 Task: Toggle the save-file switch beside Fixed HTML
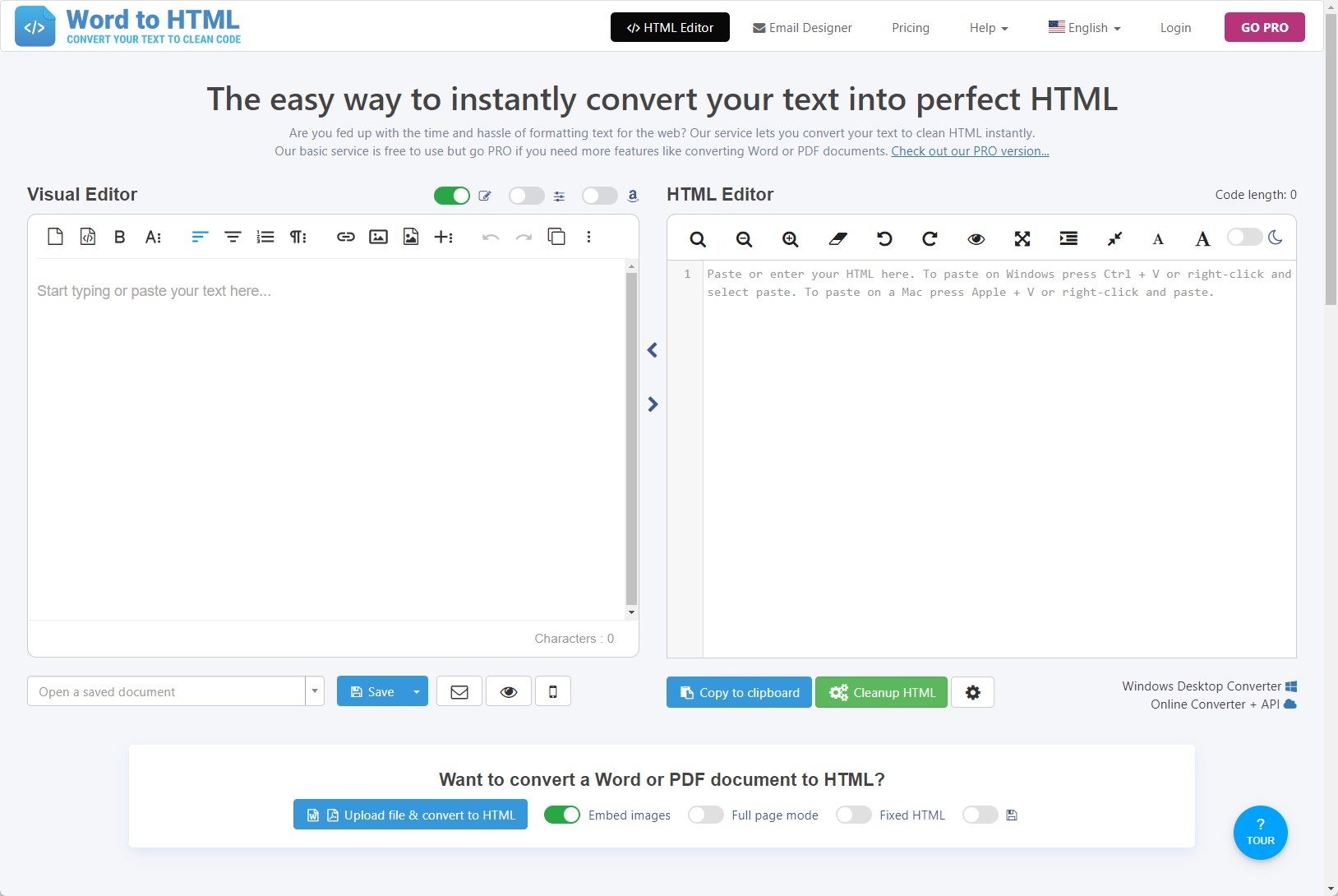click(980, 815)
